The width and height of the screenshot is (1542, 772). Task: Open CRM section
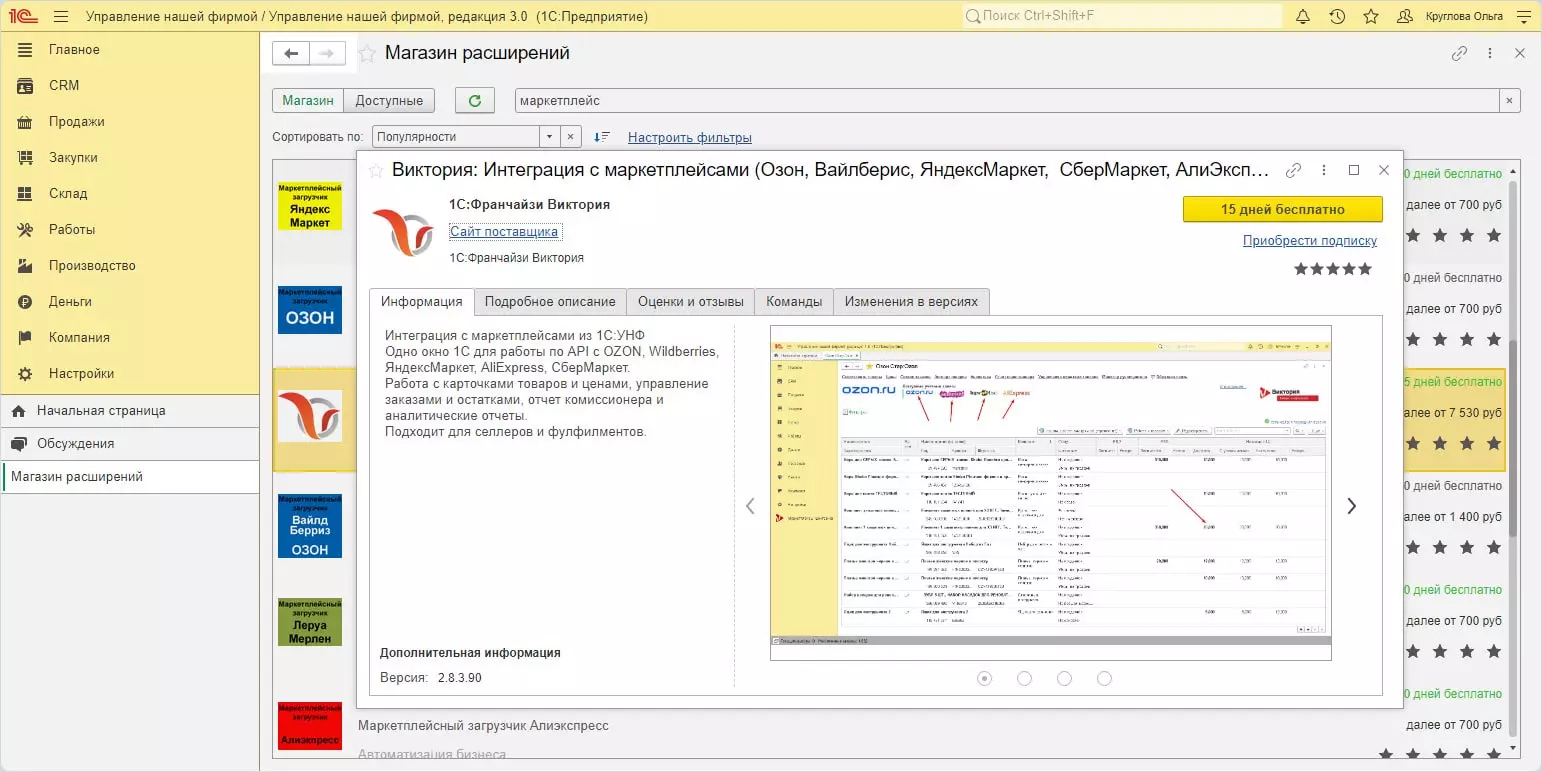click(x=130, y=86)
